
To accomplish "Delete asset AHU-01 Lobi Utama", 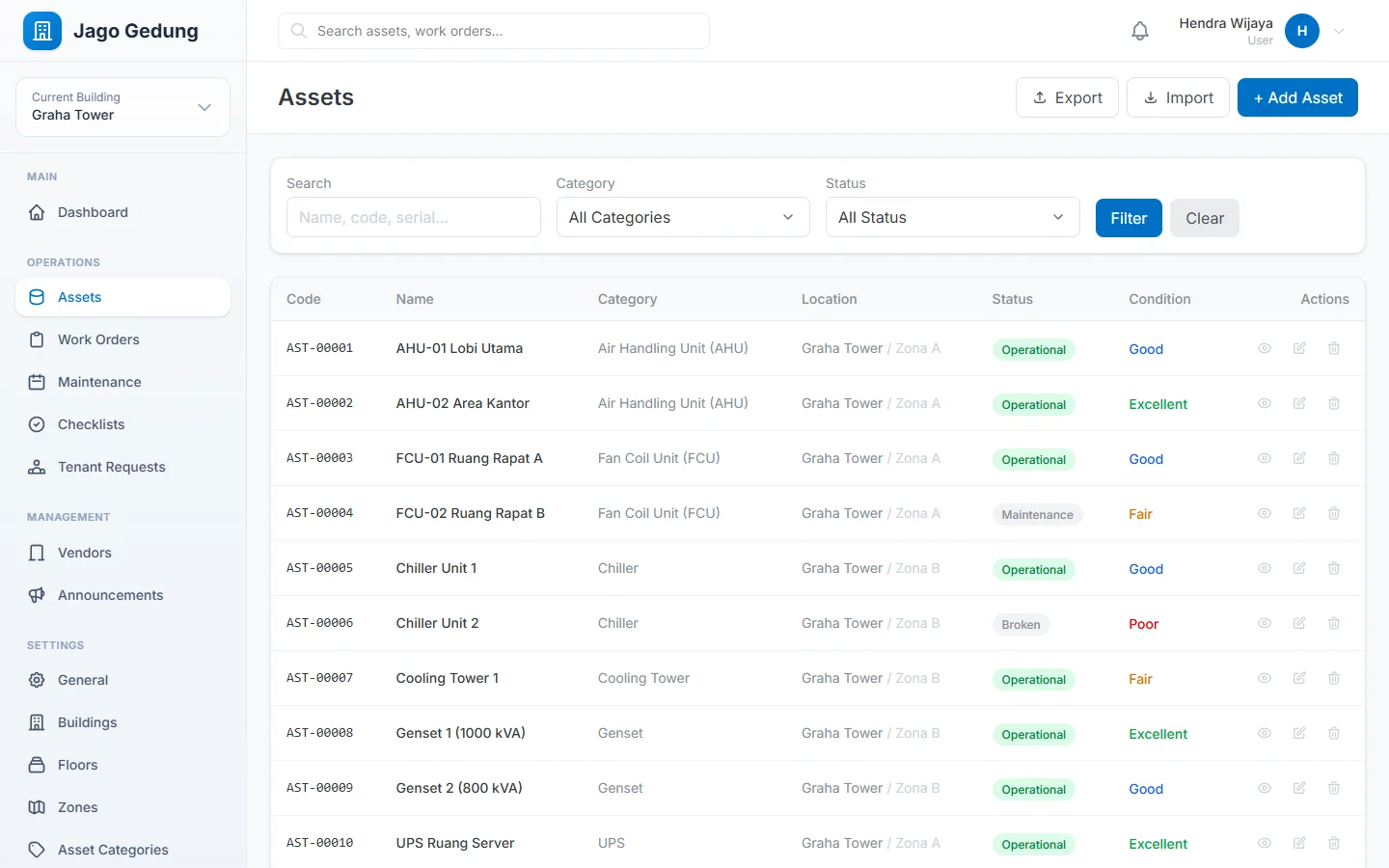I will point(1334,348).
